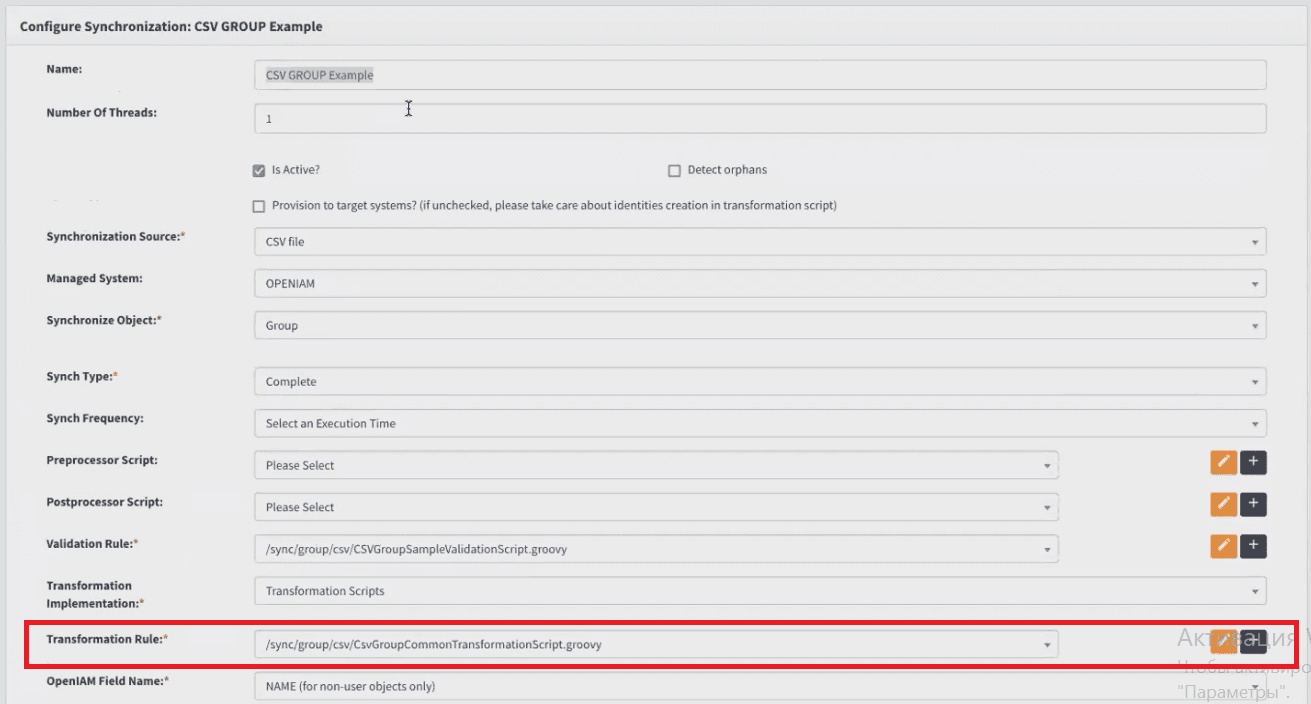Edit the Preprocessor Script with pencil icon
Viewport: 1311px width, 704px height.
tap(1223, 463)
